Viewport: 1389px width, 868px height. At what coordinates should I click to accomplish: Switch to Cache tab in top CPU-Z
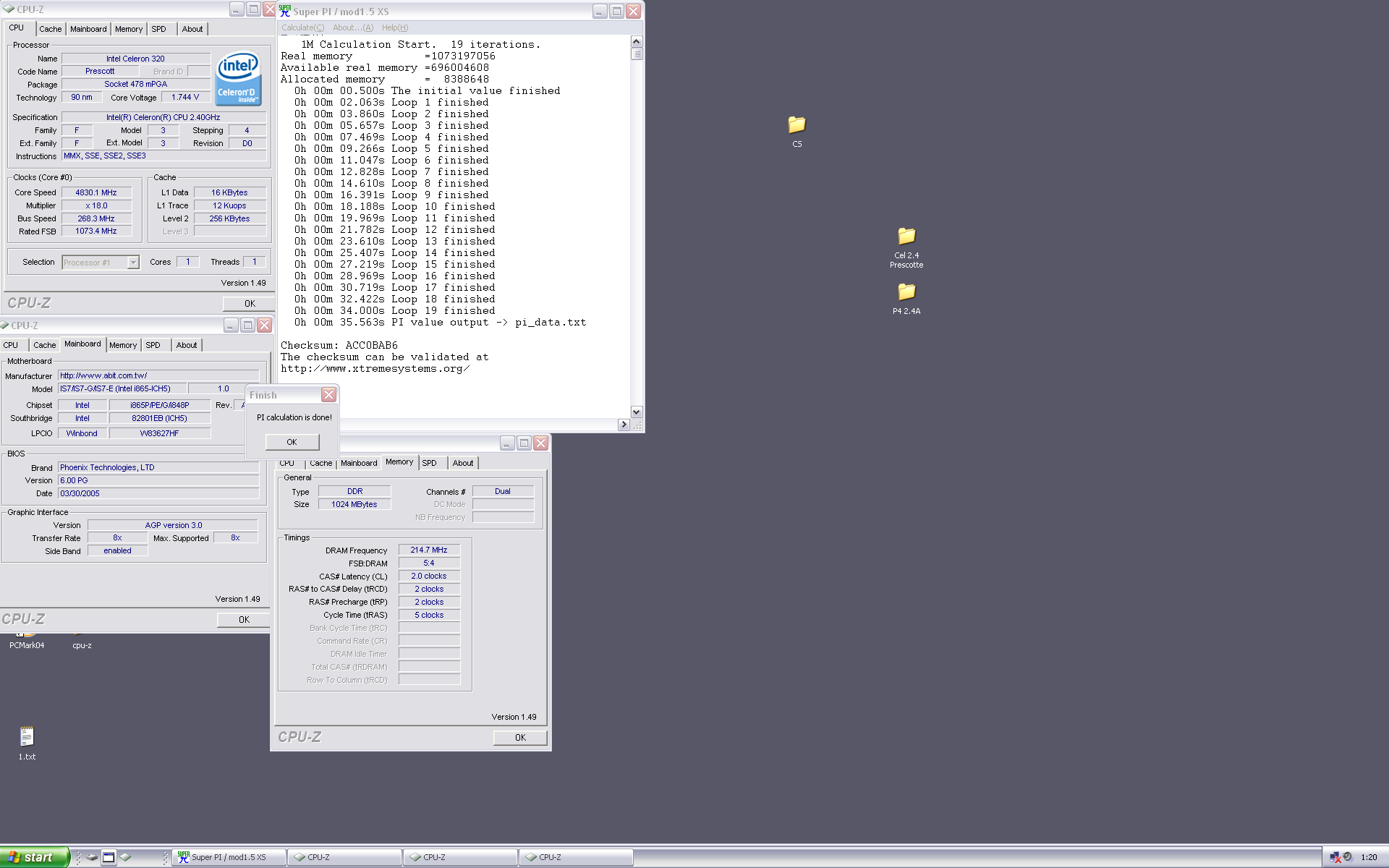coord(51,29)
